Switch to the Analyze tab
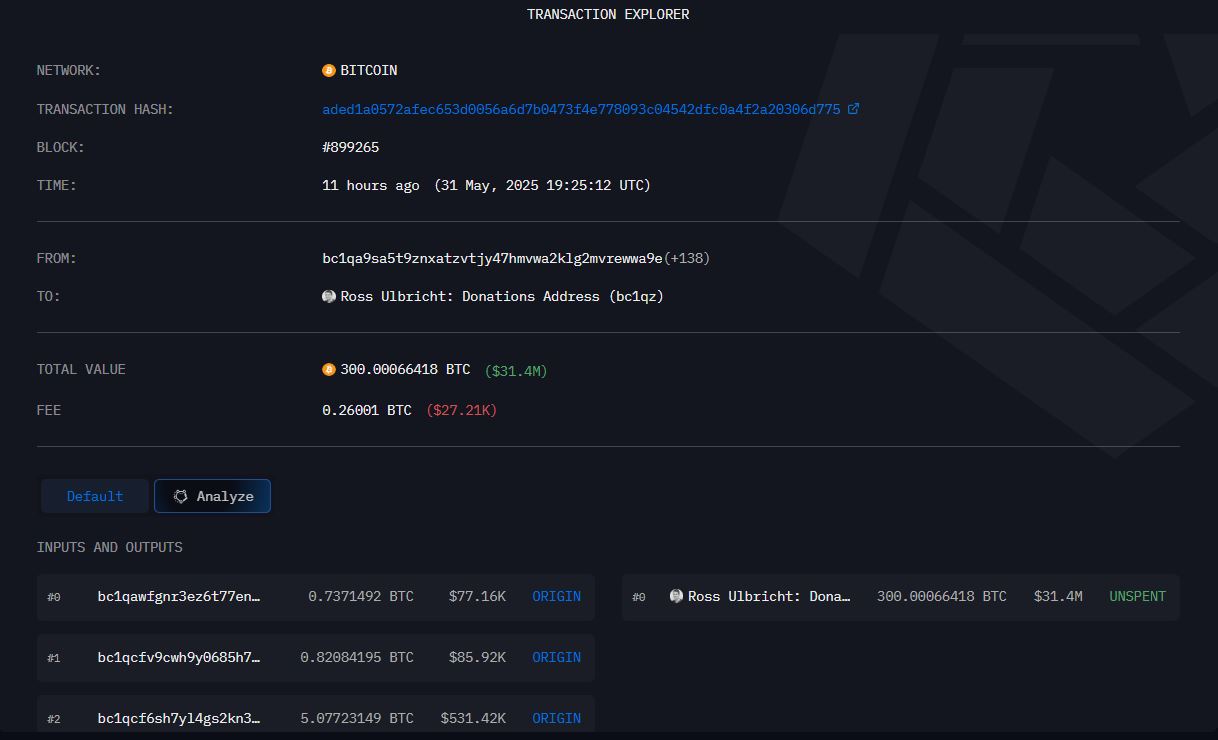Image resolution: width=1218 pixels, height=740 pixels. pos(212,496)
